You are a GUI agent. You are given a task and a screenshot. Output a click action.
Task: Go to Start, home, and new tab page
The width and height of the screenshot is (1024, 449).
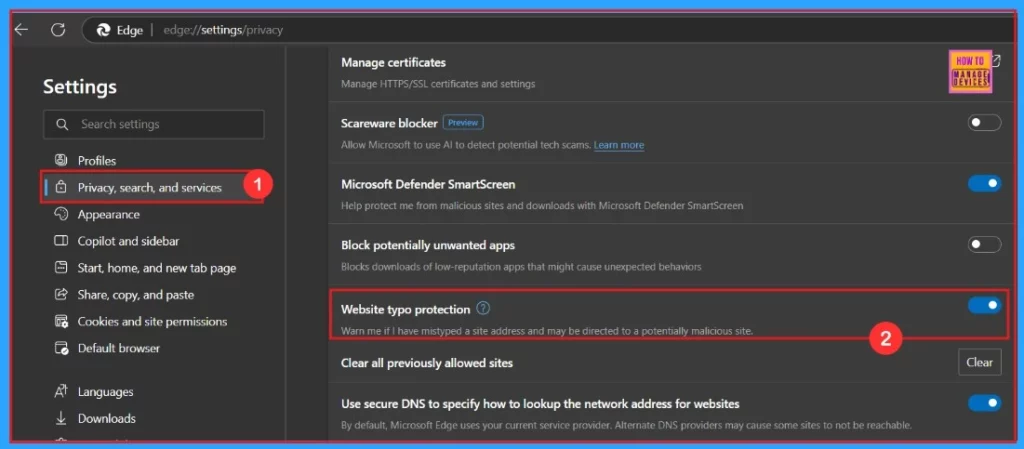pyautogui.click(x=157, y=268)
